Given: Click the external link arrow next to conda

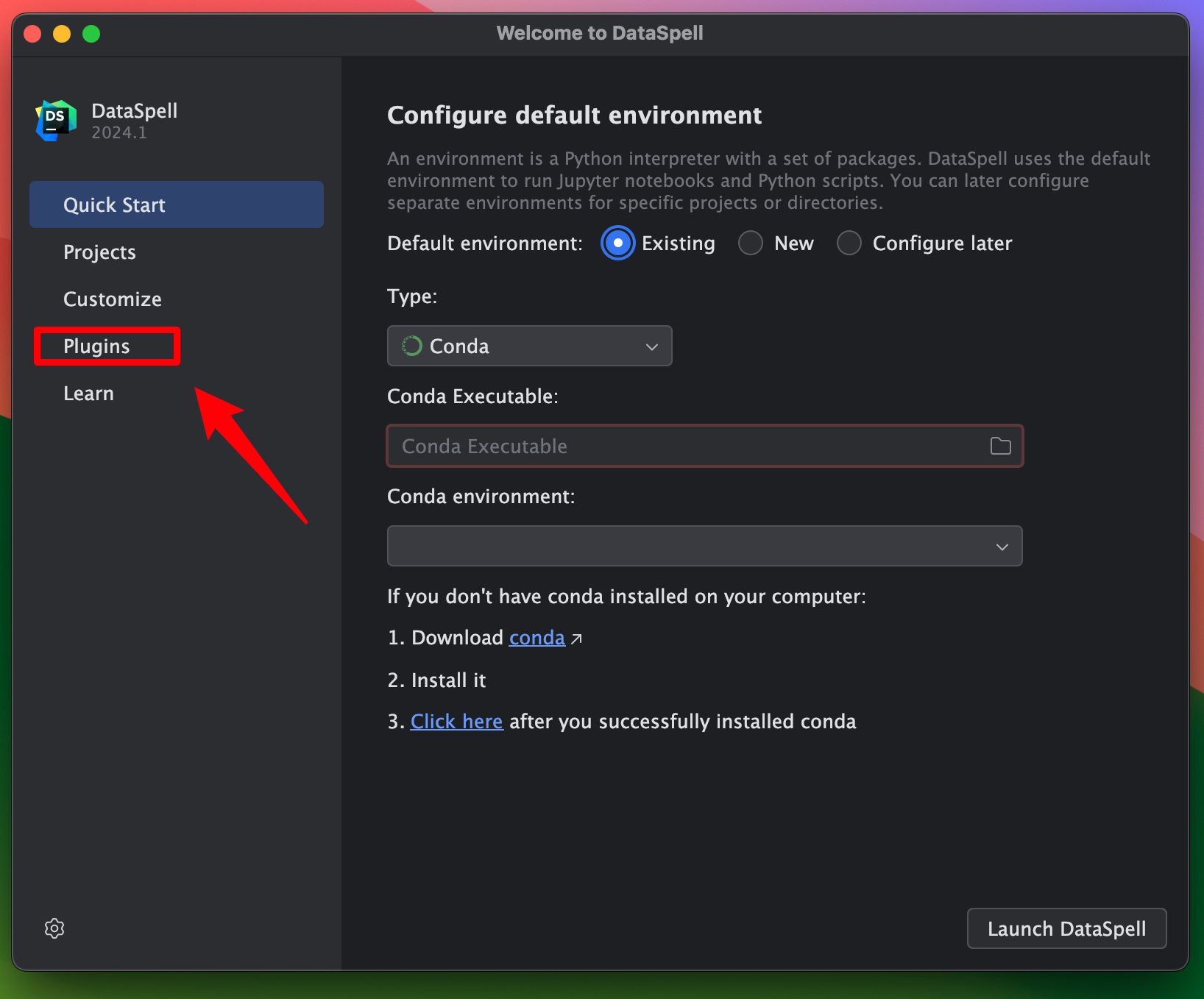Looking at the screenshot, I should (x=576, y=639).
